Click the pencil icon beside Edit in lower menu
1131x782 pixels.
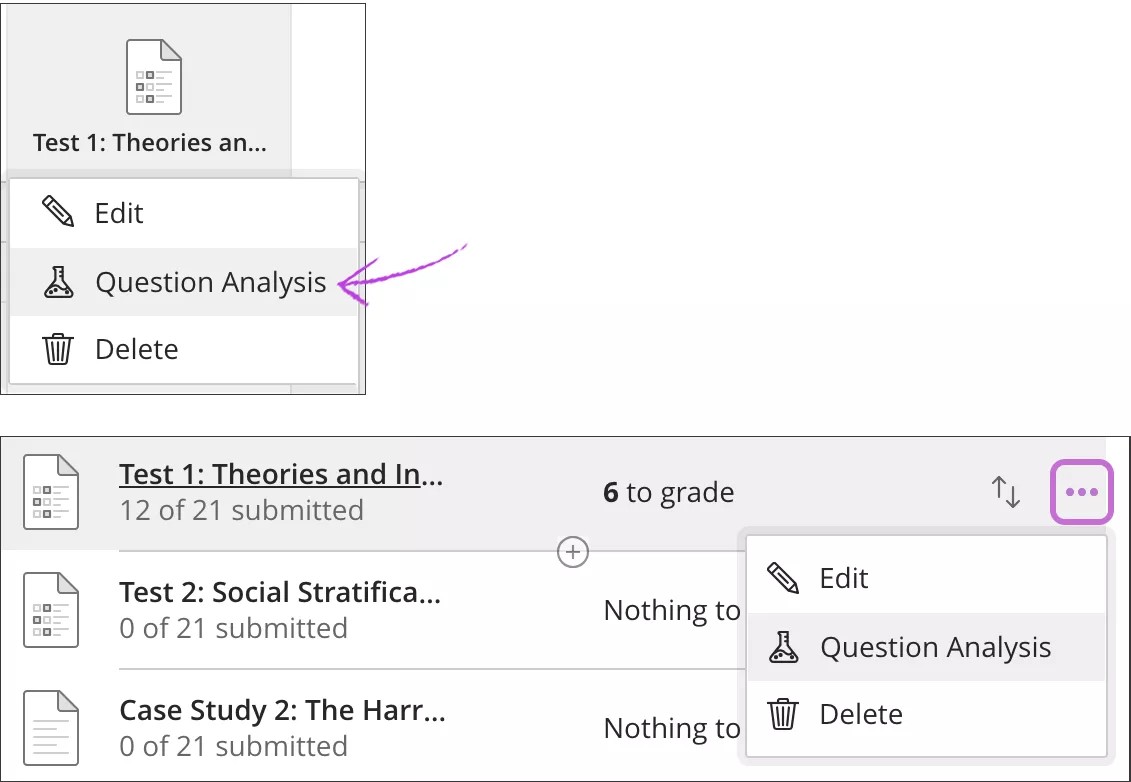(783, 578)
